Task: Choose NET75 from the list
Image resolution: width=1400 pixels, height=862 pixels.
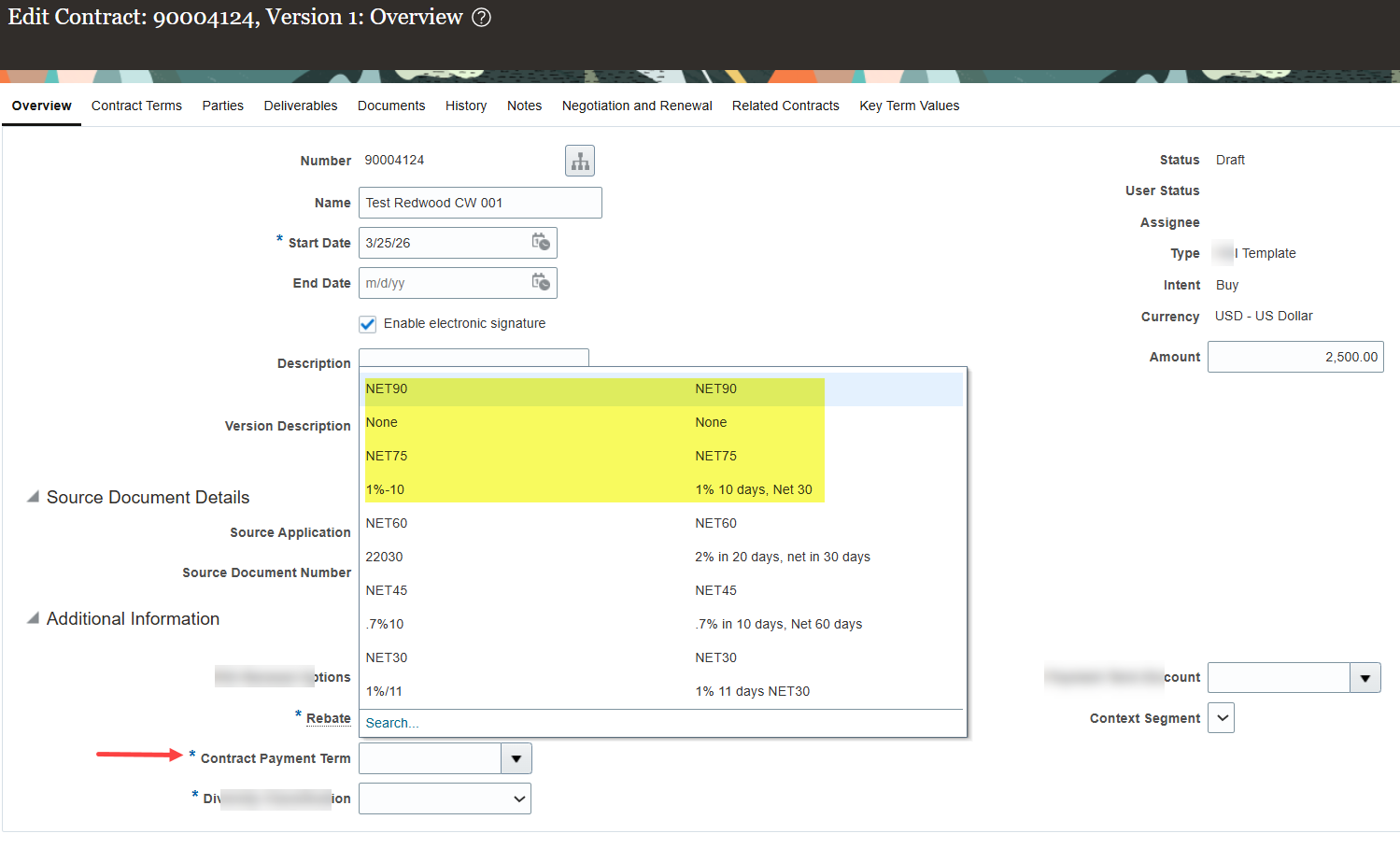Action: pos(663,456)
